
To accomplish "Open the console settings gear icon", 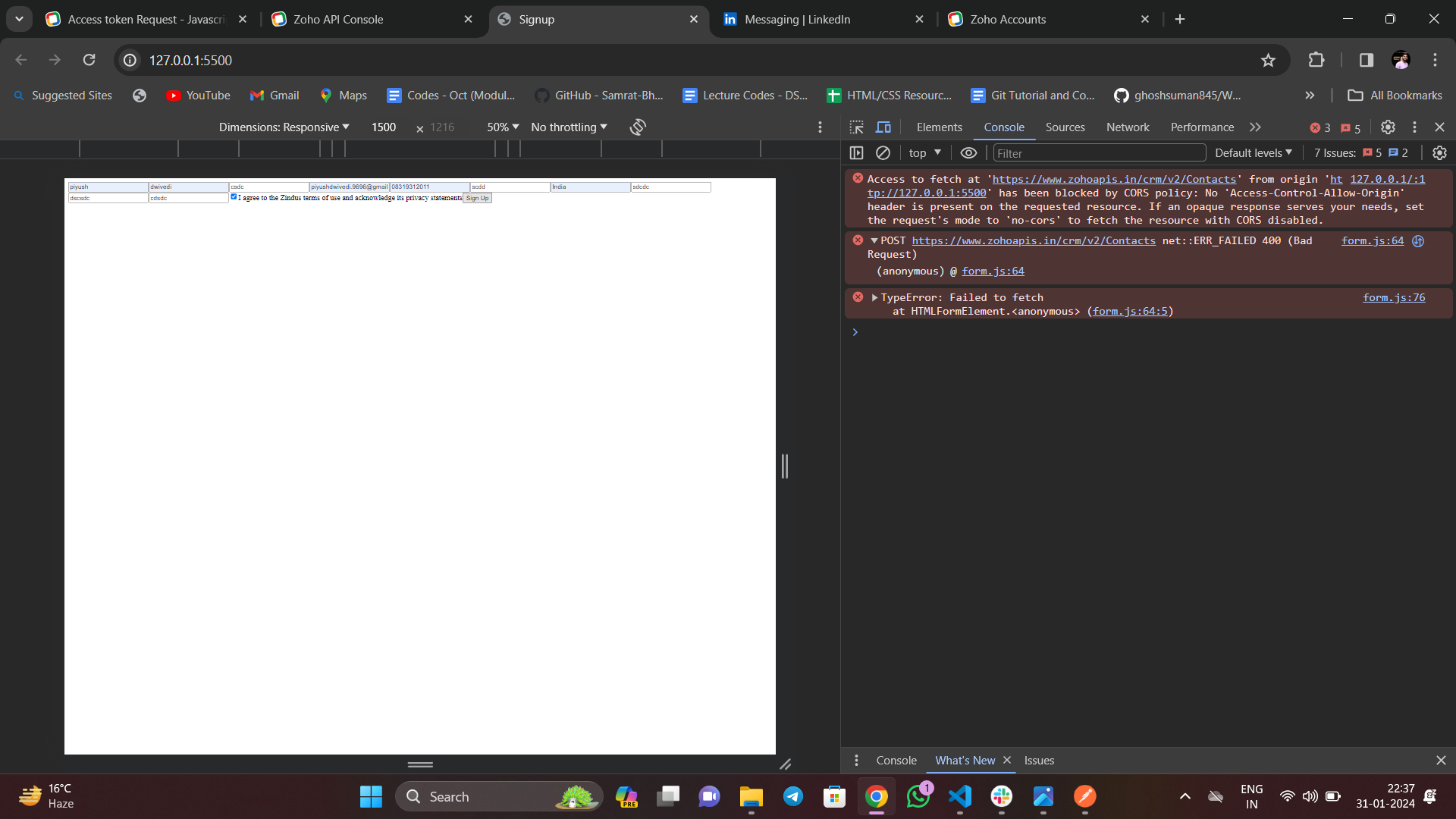I will click(x=1439, y=153).
